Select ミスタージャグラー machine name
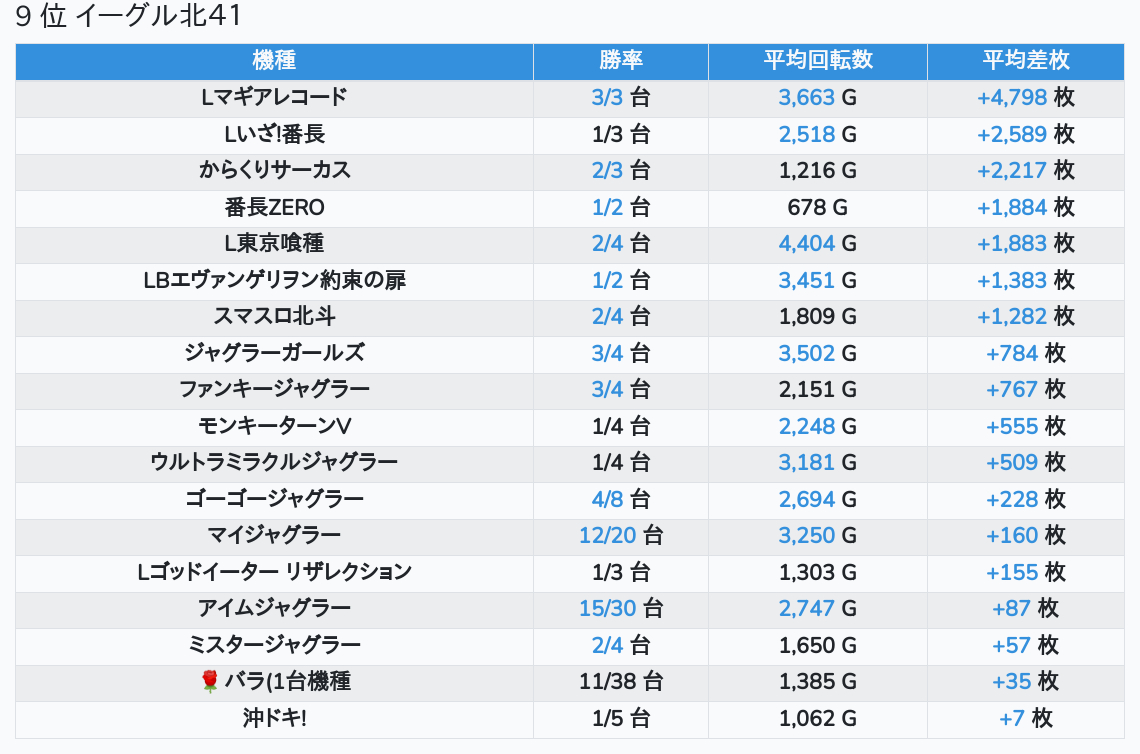Image resolution: width=1140 pixels, height=754 pixels. (x=274, y=645)
